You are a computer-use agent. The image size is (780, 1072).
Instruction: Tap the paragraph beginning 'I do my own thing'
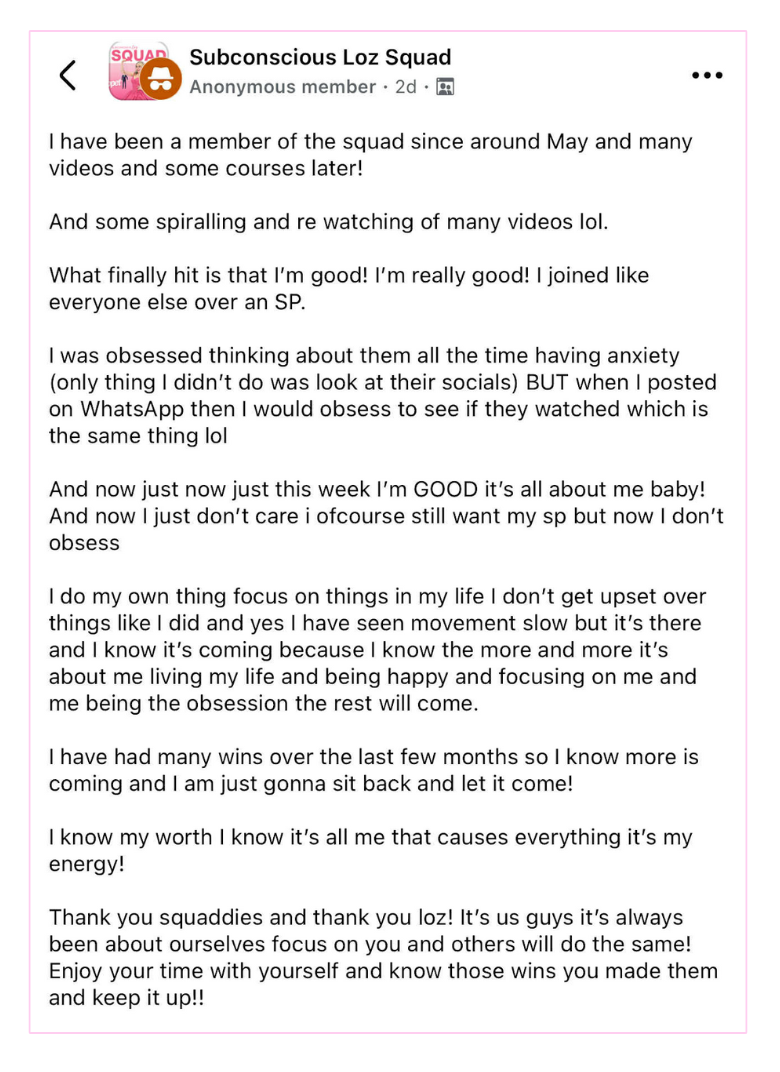pos(377,649)
